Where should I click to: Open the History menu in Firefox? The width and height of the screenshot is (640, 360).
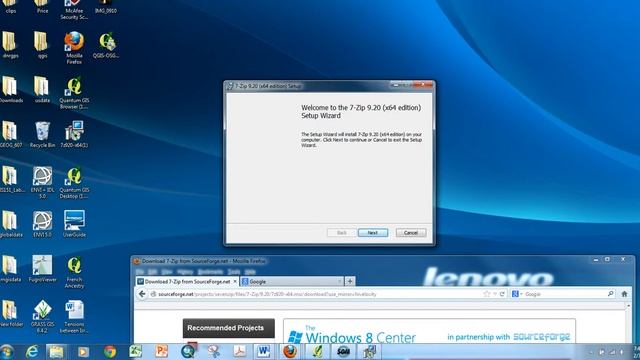pyautogui.click(x=185, y=272)
